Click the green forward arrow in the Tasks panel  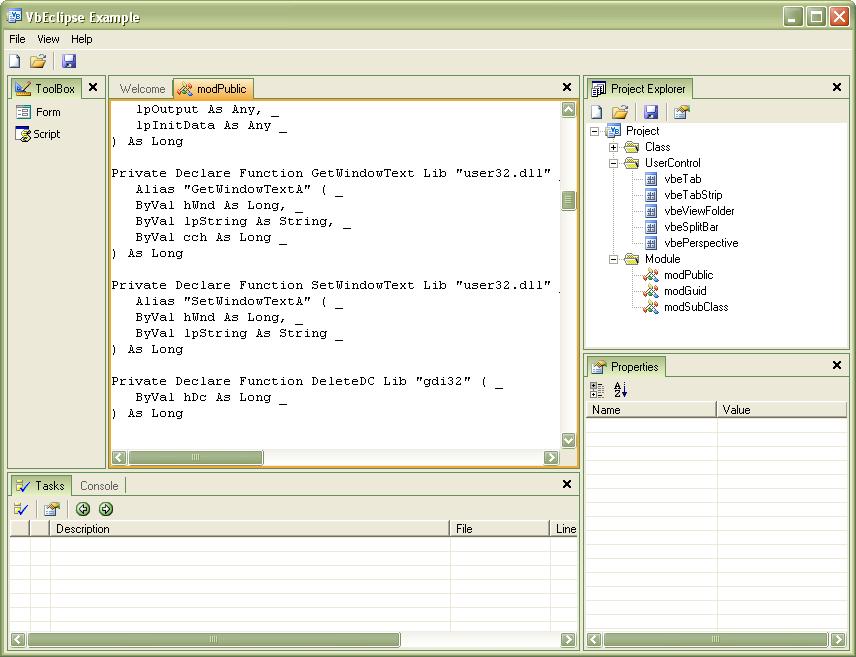(x=106, y=509)
